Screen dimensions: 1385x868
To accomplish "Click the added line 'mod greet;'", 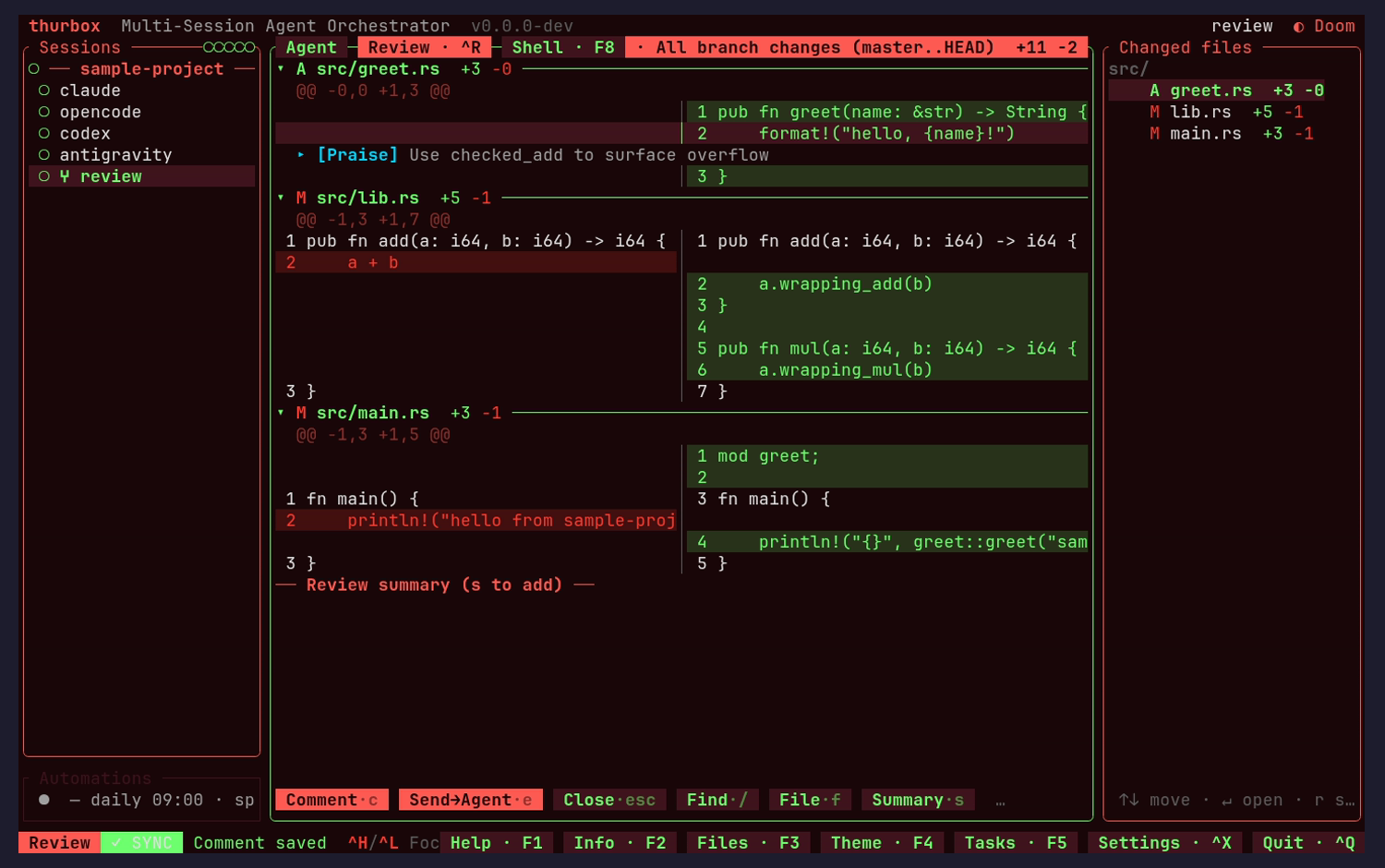I will [887, 456].
